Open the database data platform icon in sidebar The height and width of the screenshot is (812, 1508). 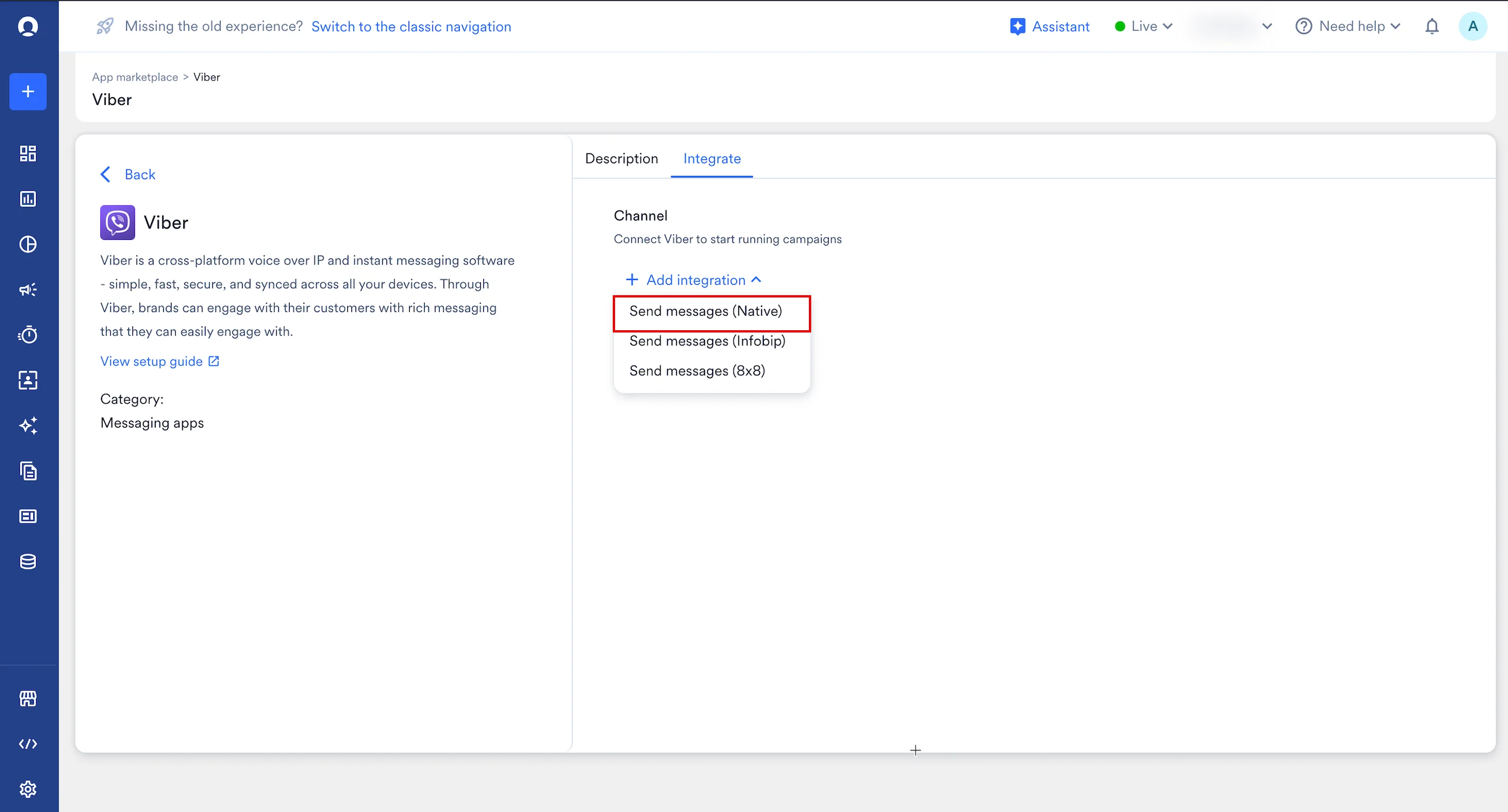28,562
